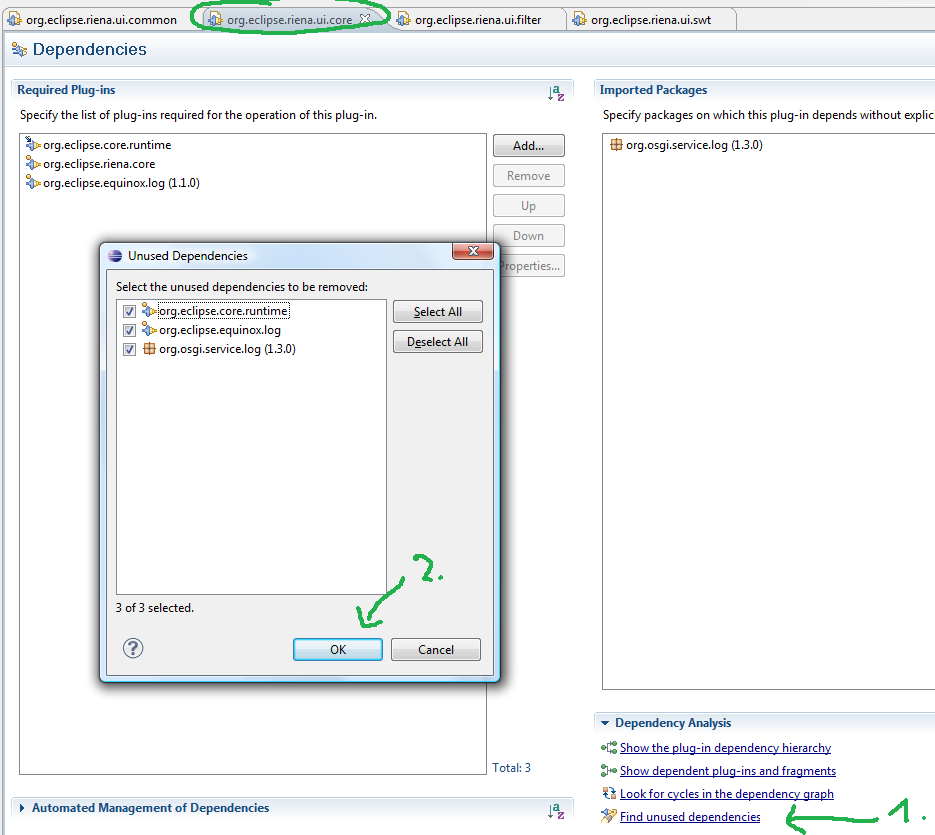Viewport: 935px width, 835px height.
Task: Click the org.eclipse.core.runtime plug-in icon in Required Plug-ins
Action: pyautogui.click(x=33, y=144)
